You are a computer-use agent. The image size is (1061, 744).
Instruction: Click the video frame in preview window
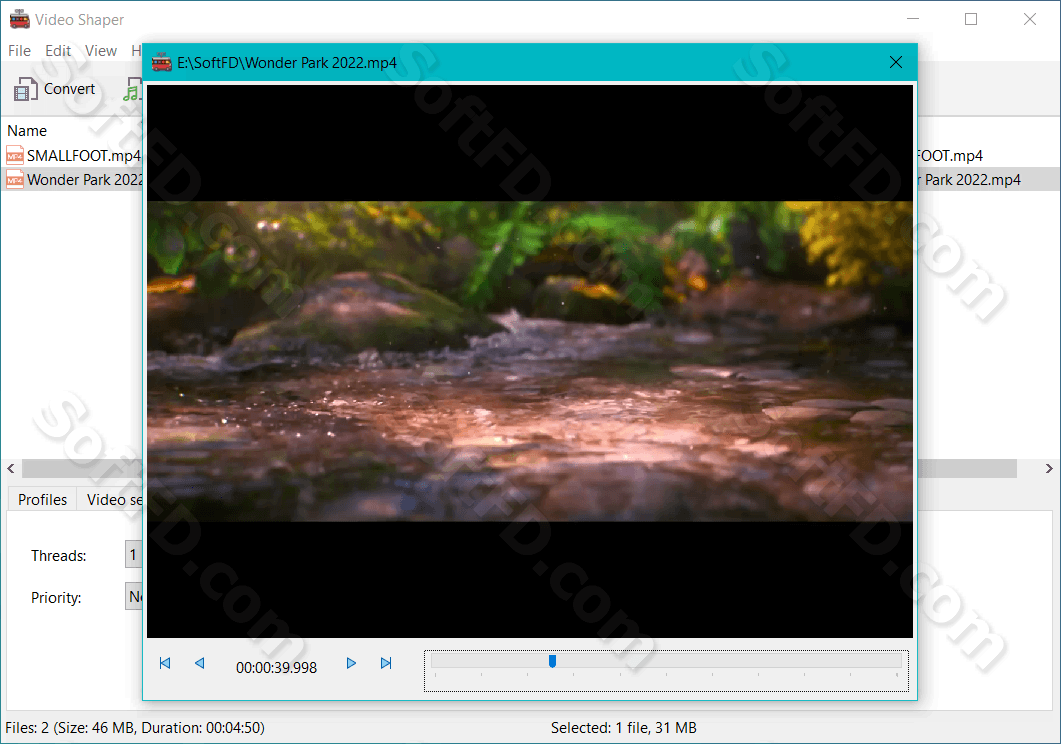[530, 361]
